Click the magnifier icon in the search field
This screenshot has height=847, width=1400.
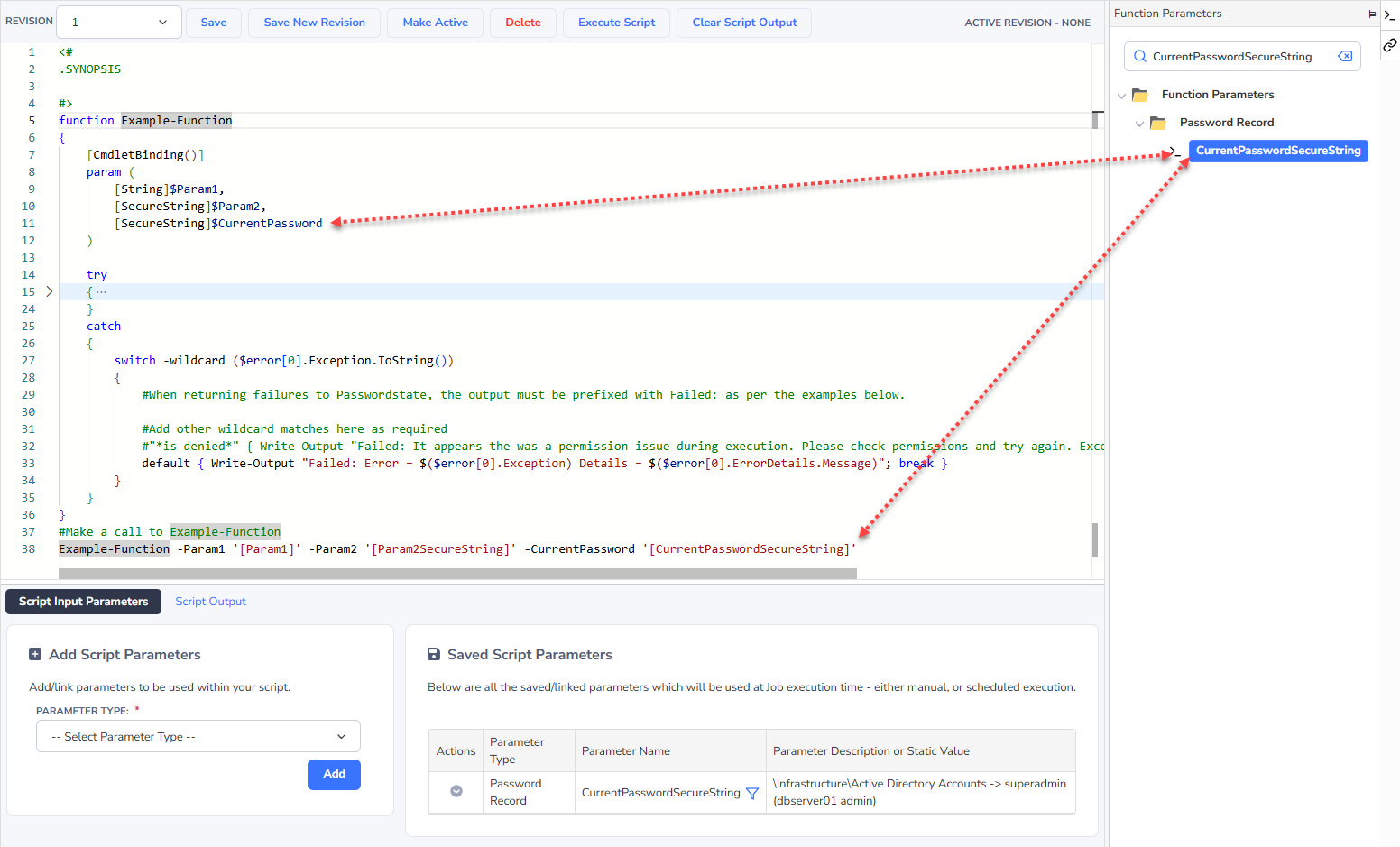tap(1140, 56)
